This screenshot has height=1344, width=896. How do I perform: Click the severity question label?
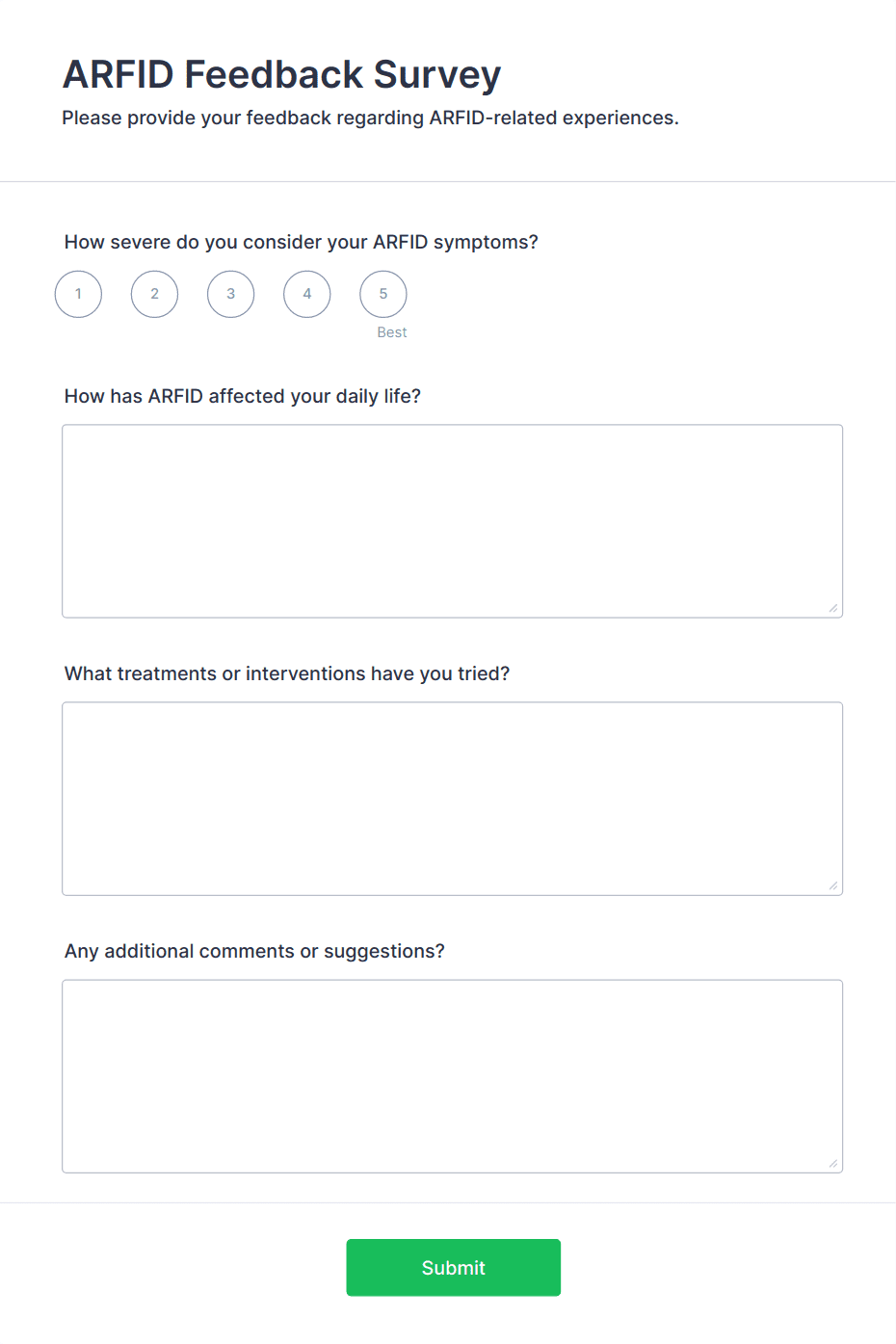coord(302,242)
